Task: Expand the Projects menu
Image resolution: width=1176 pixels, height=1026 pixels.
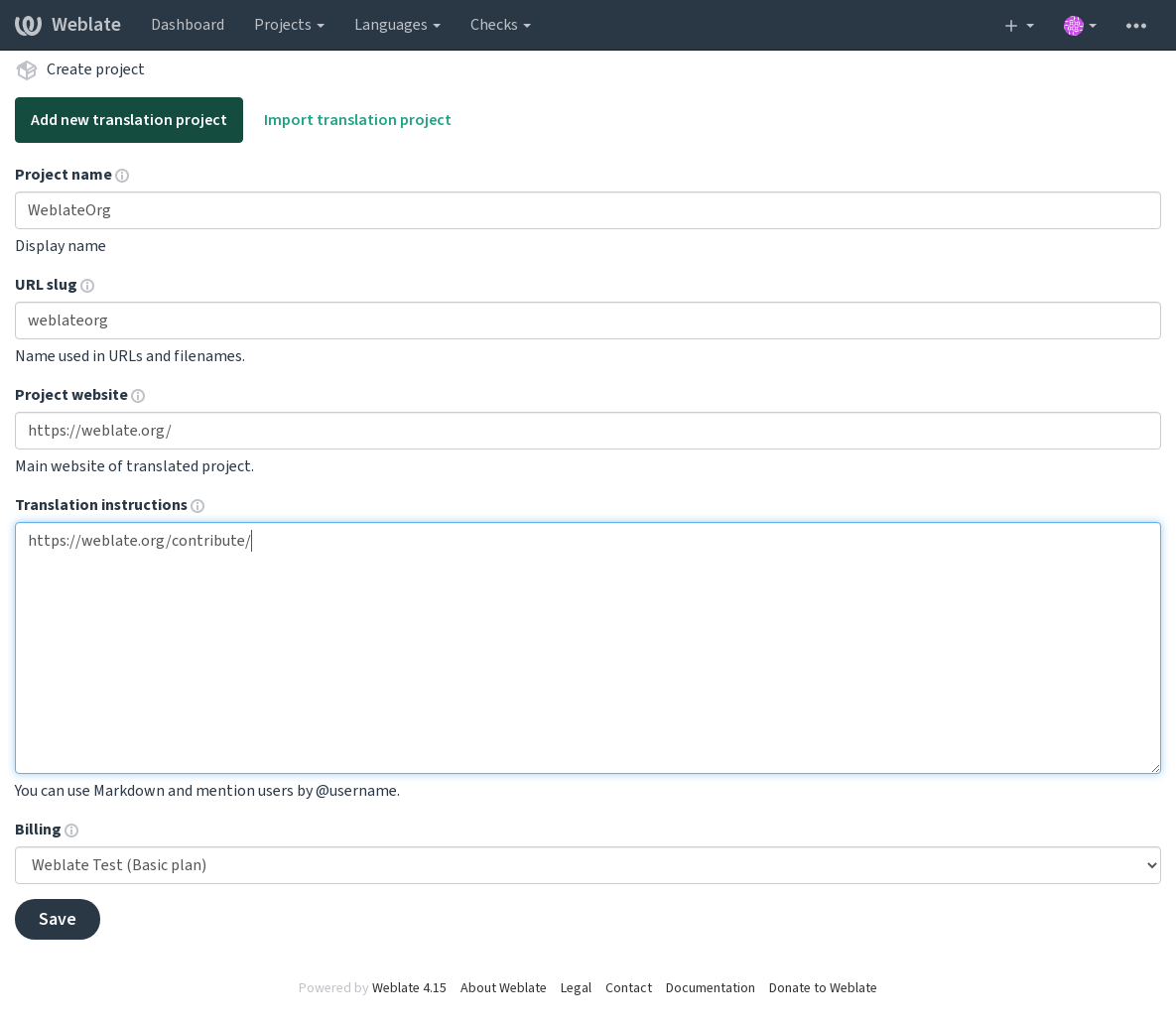Action: click(x=290, y=25)
